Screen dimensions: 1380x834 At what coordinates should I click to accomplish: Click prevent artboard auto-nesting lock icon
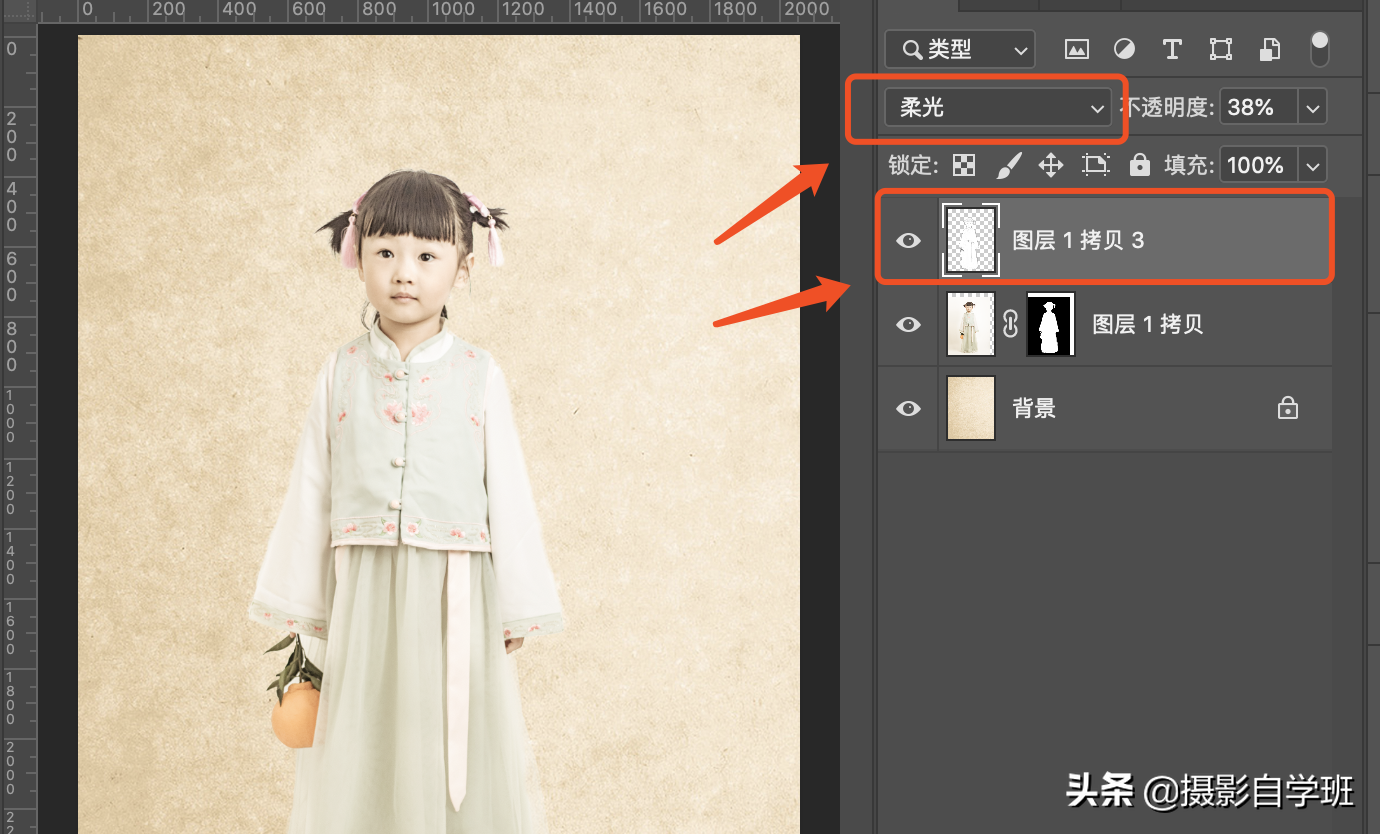pyautogui.click(x=1096, y=165)
